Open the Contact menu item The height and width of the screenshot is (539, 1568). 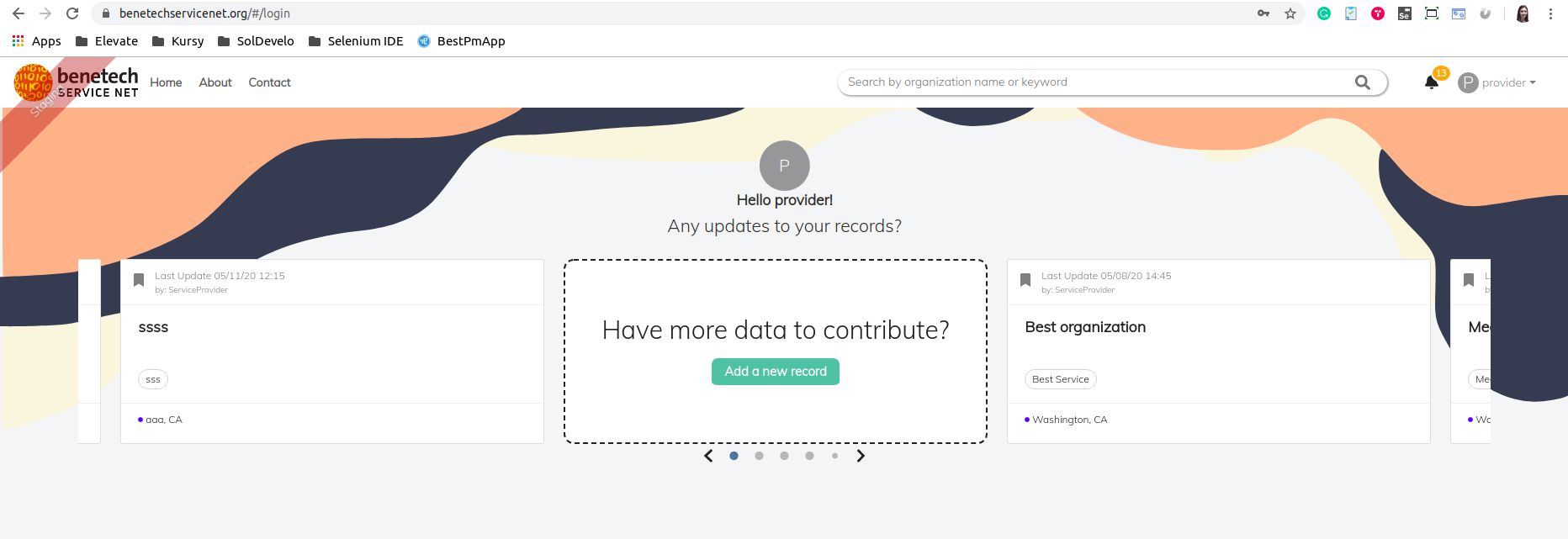[268, 82]
